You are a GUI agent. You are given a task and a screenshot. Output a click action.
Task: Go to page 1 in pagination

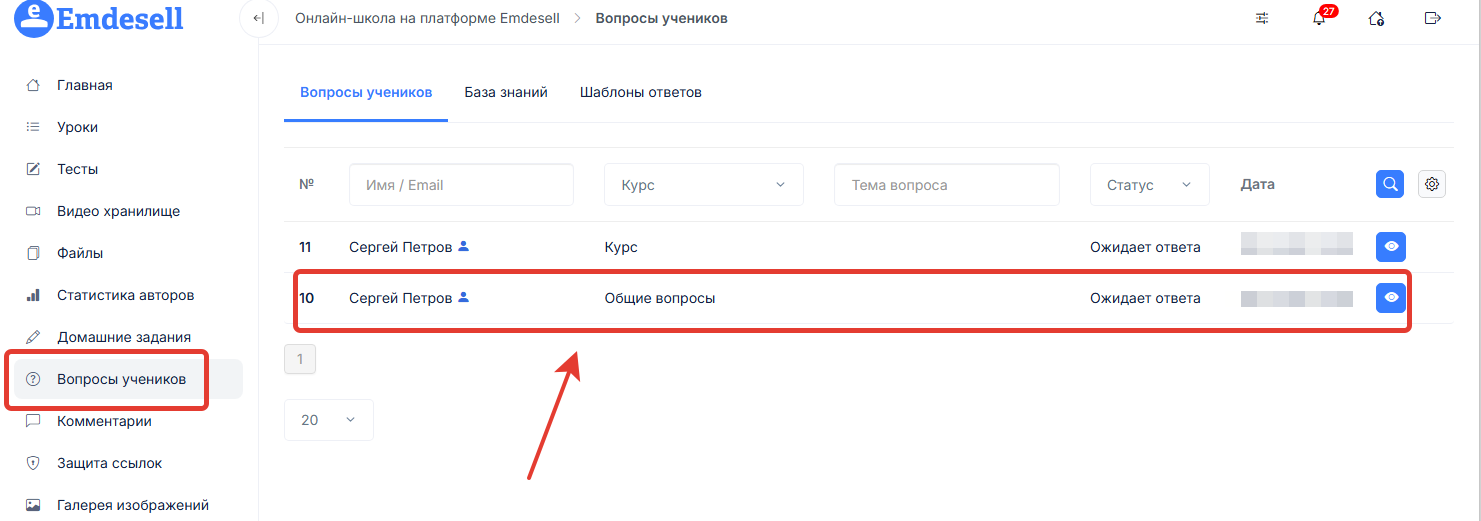coord(300,359)
